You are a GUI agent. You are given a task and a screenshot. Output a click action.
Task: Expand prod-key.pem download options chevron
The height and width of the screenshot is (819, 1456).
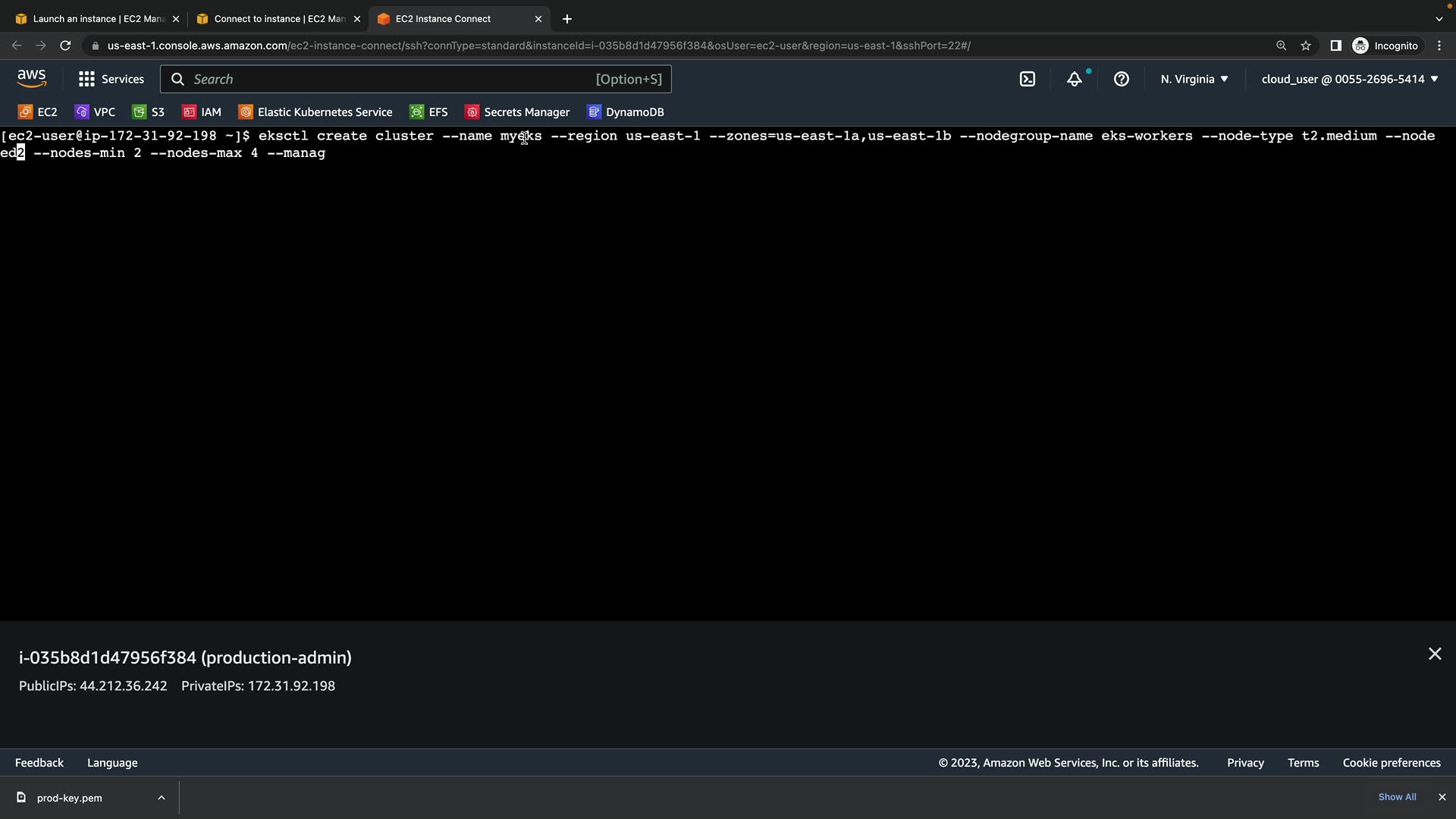coord(162,798)
